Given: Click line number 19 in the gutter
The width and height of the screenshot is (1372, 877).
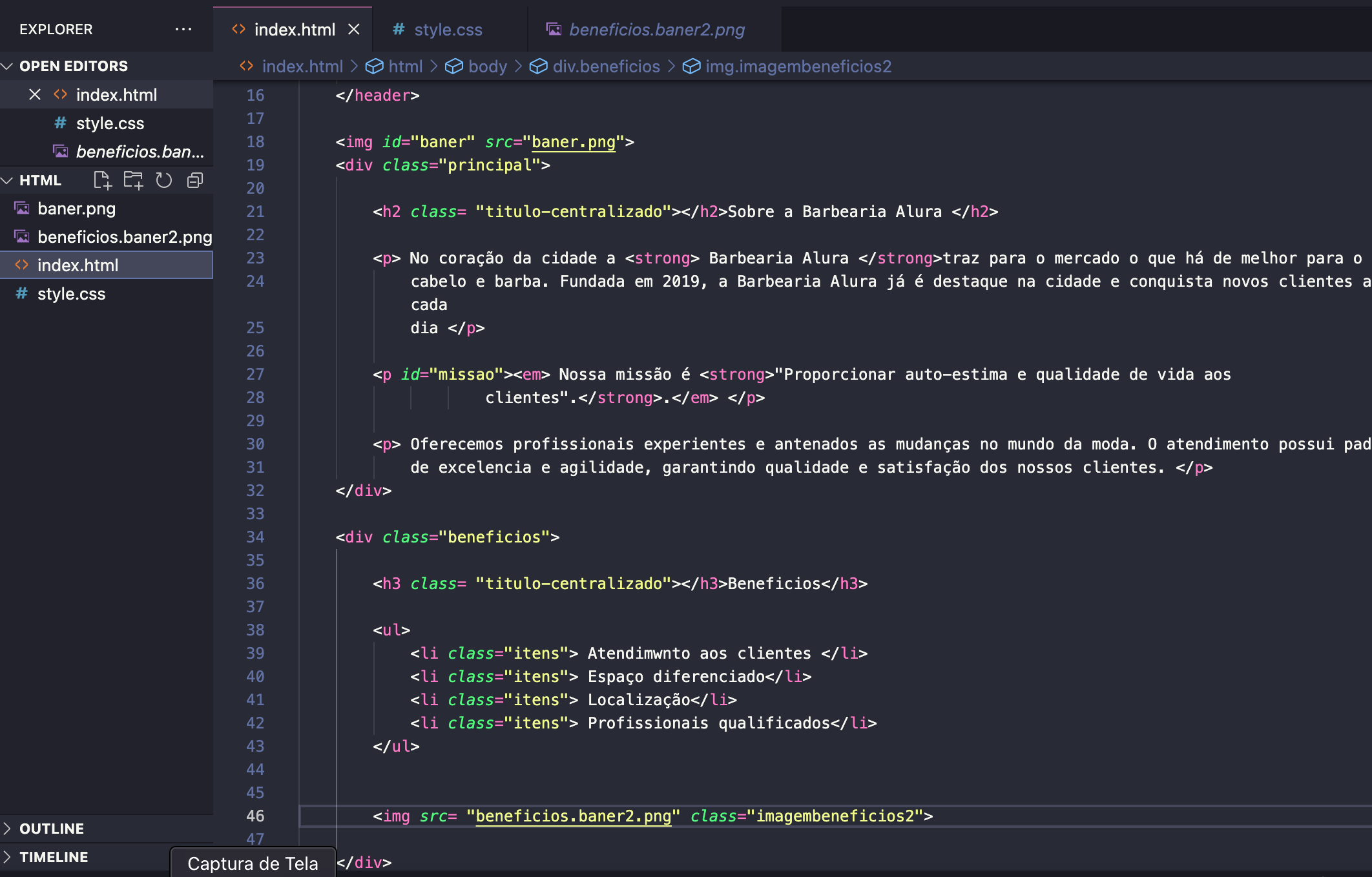Looking at the screenshot, I should [x=255, y=165].
